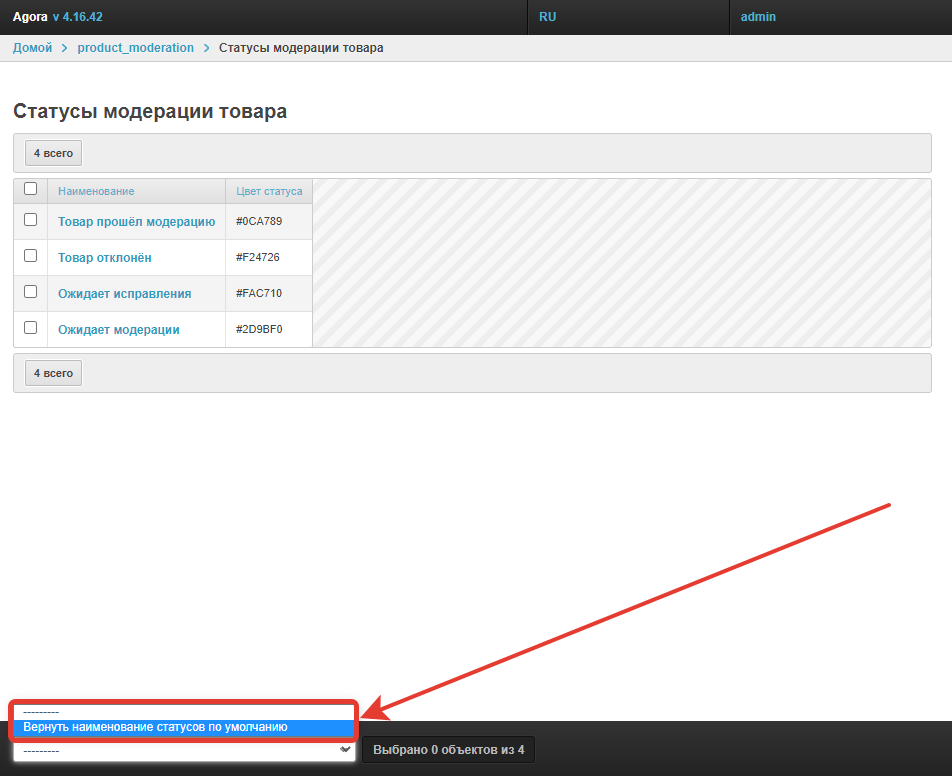Screen dimensions: 952x776
Task: Check the box for Товар прошёл модерацию
Action: tap(30, 220)
